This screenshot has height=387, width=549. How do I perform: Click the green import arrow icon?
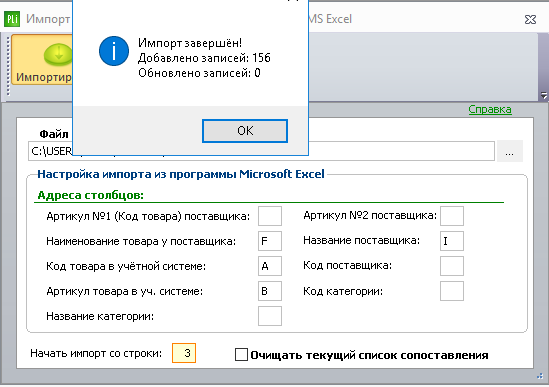point(58,55)
